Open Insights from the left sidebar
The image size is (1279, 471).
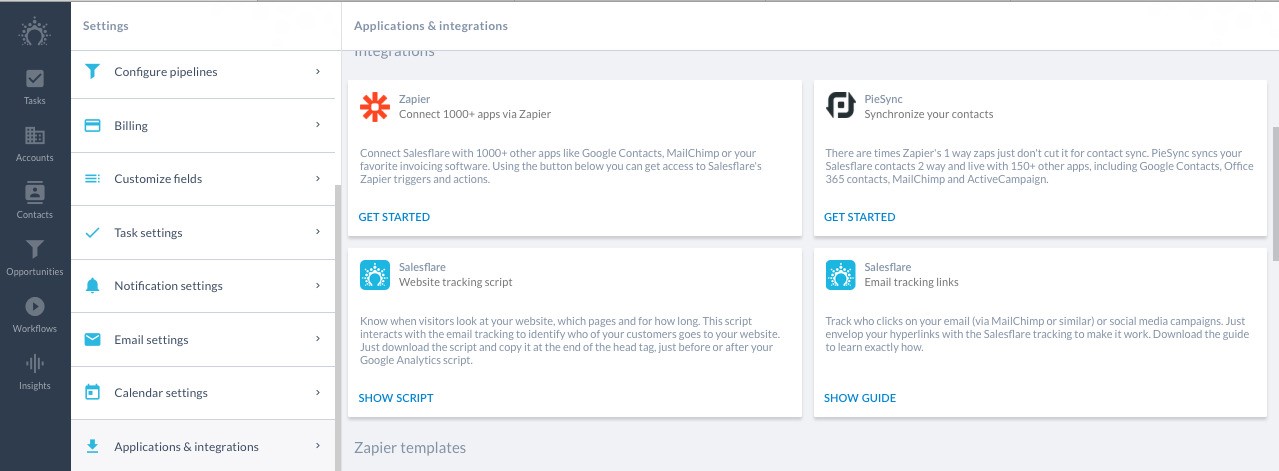coord(35,372)
